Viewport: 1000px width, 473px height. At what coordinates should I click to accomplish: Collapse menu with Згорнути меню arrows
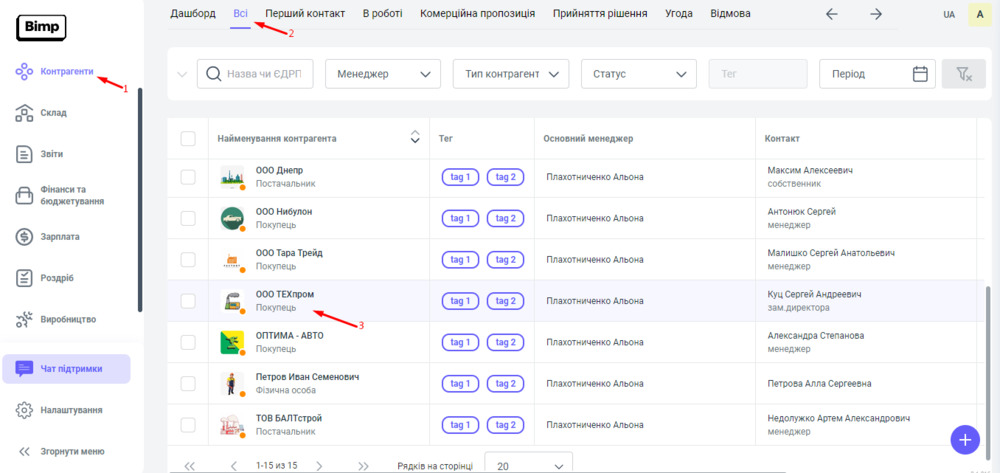coord(25,451)
